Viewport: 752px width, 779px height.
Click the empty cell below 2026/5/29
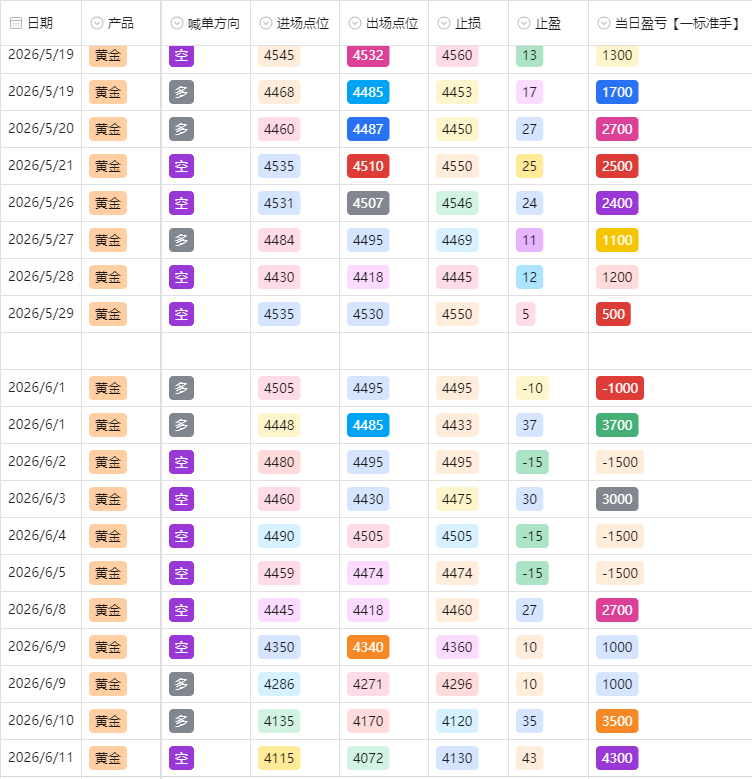tap(41, 351)
